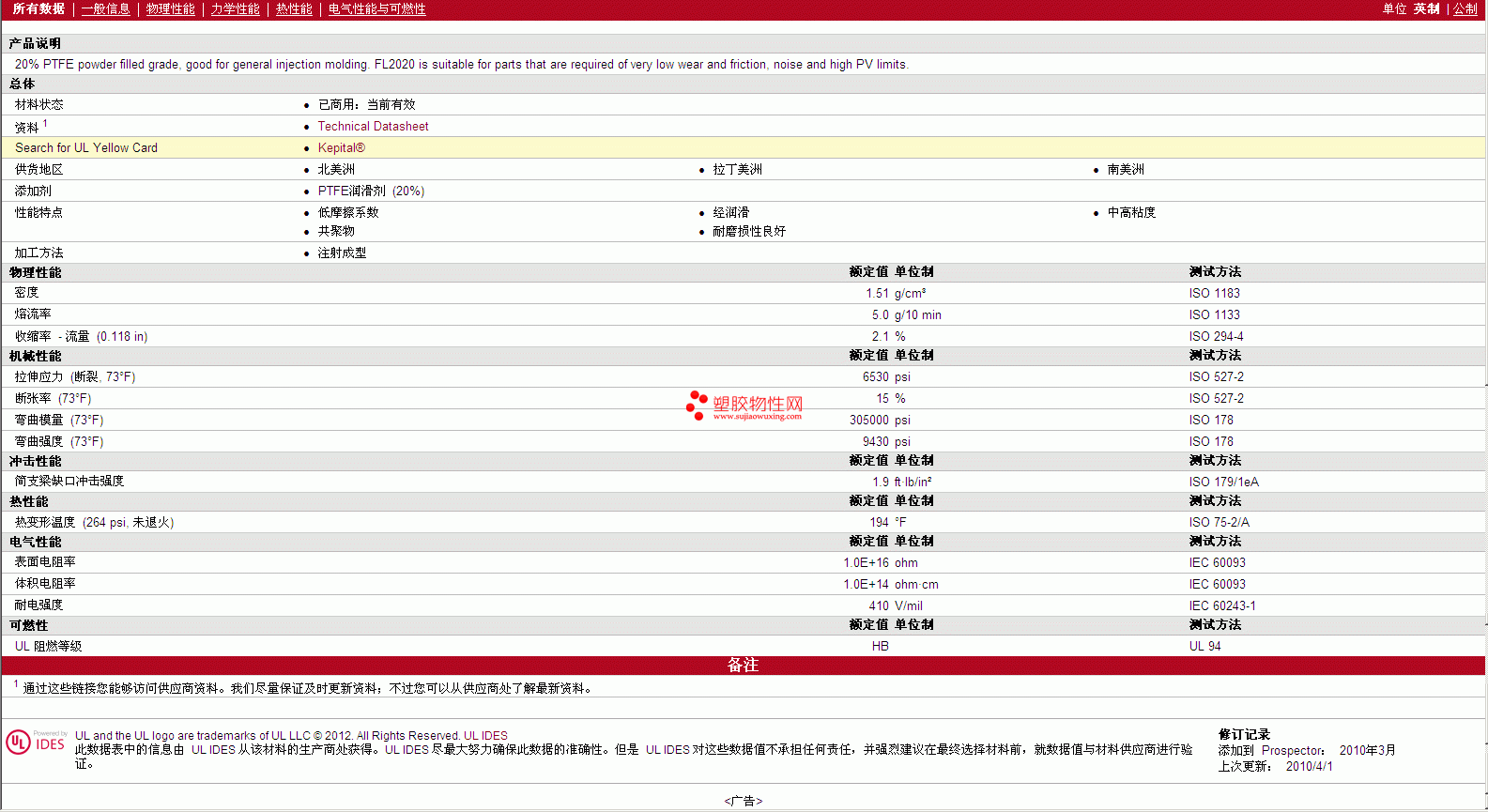
Task: Click the Search for UL Yellow Card label
Action: click(x=86, y=148)
